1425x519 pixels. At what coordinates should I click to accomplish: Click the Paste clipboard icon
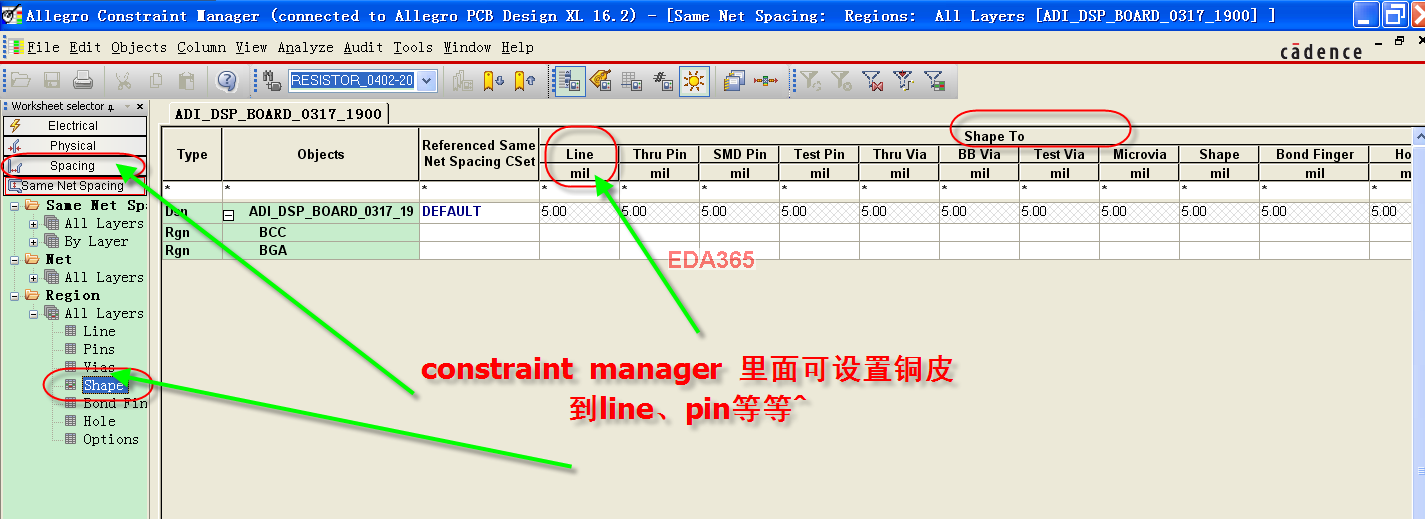coord(186,81)
